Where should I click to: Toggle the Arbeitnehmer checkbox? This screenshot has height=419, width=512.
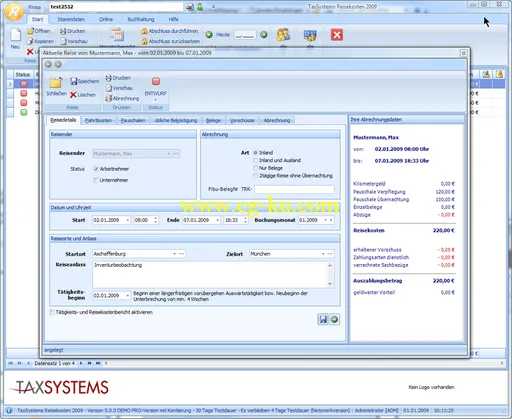point(96,169)
